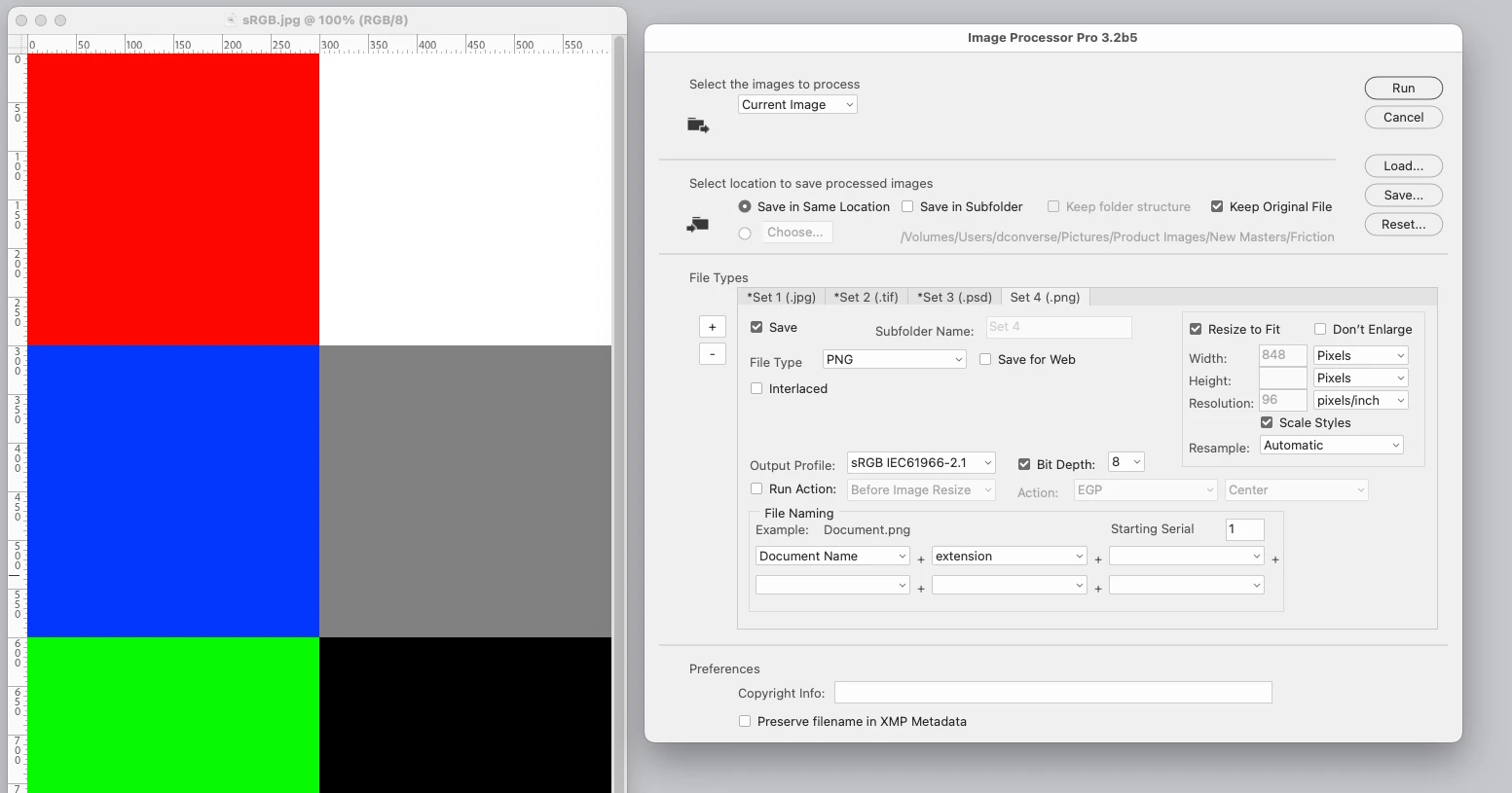
Task: Enable the Interlaced option
Action: 756,388
